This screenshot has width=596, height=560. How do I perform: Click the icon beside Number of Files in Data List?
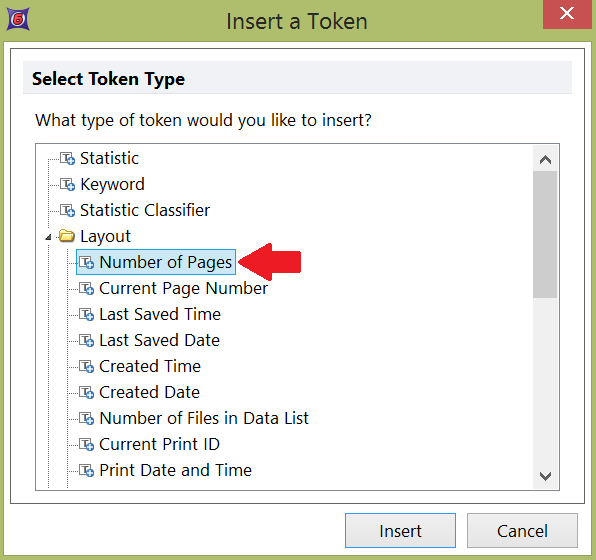click(86, 418)
